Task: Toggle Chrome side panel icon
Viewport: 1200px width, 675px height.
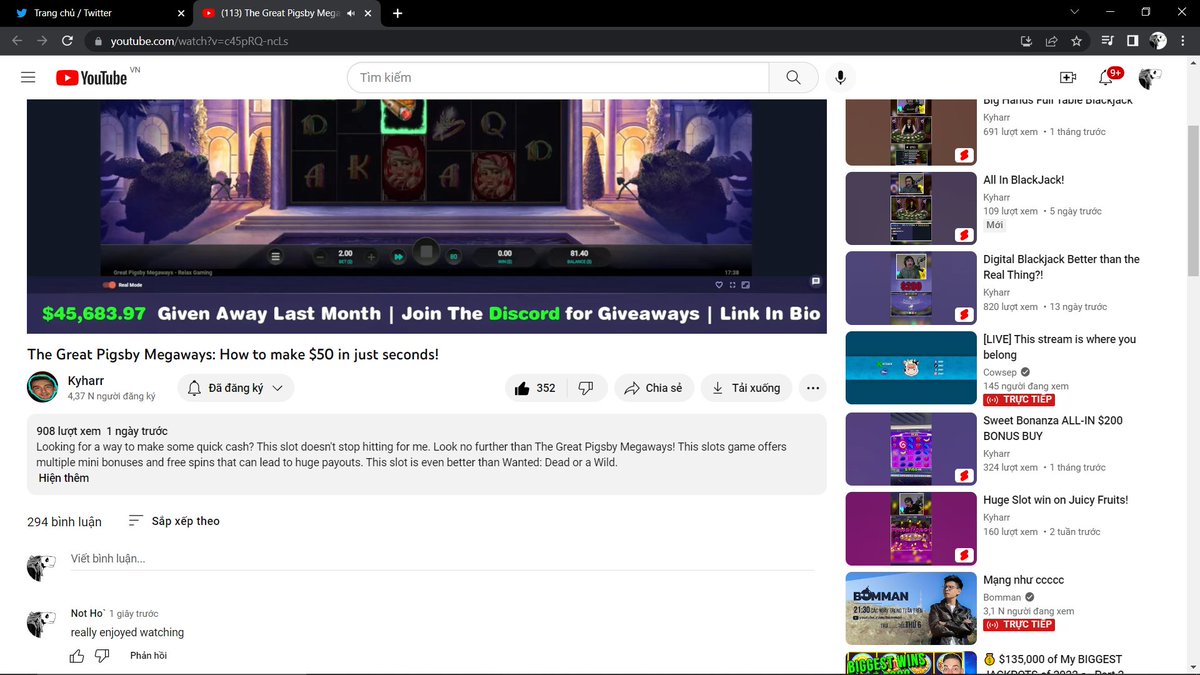Action: [x=1132, y=41]
